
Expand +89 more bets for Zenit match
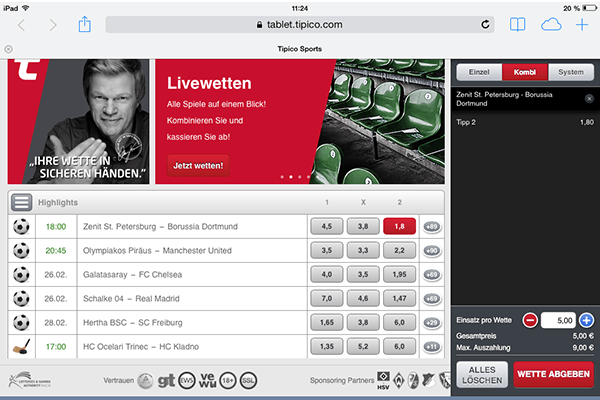pyautogui.click(x=432, y=227)
